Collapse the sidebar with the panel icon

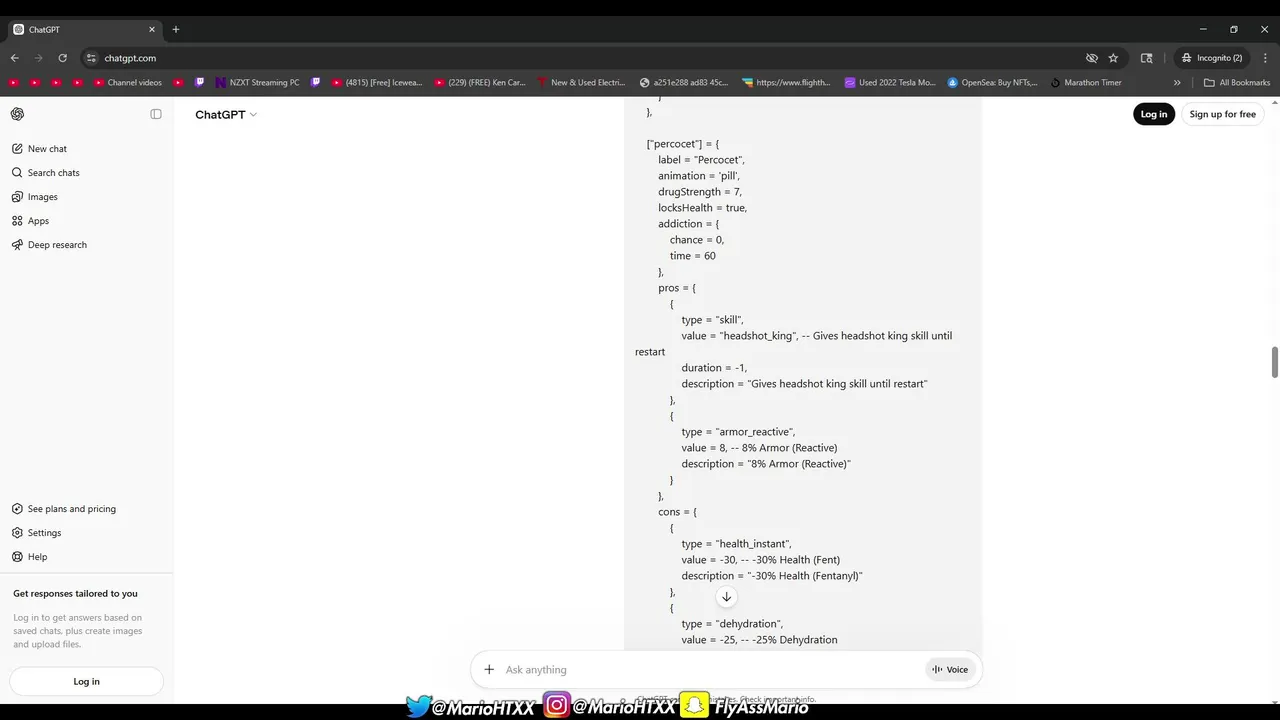(x=156, y=114)
